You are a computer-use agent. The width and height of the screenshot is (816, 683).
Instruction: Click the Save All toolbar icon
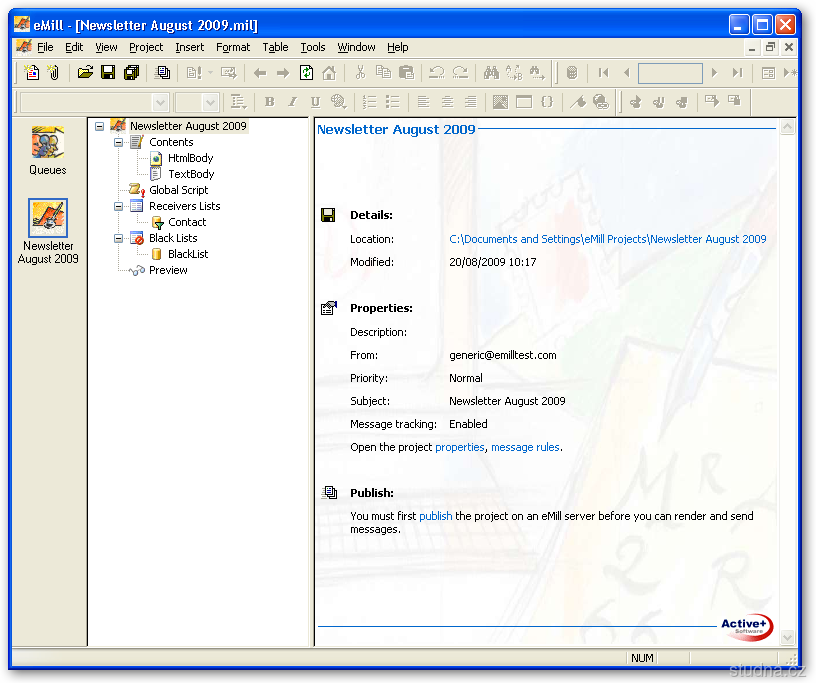[x=131, y=73]
